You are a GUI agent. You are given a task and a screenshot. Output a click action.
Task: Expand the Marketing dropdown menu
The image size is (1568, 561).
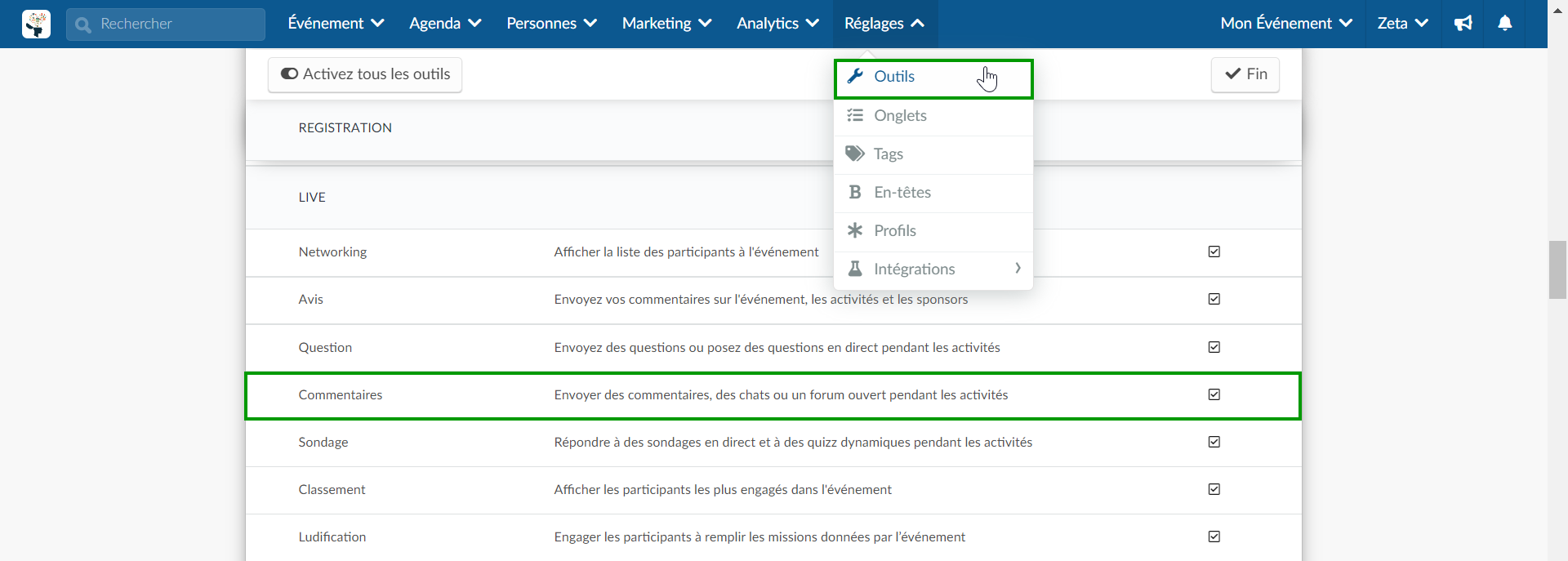click(x=666, y=24)
